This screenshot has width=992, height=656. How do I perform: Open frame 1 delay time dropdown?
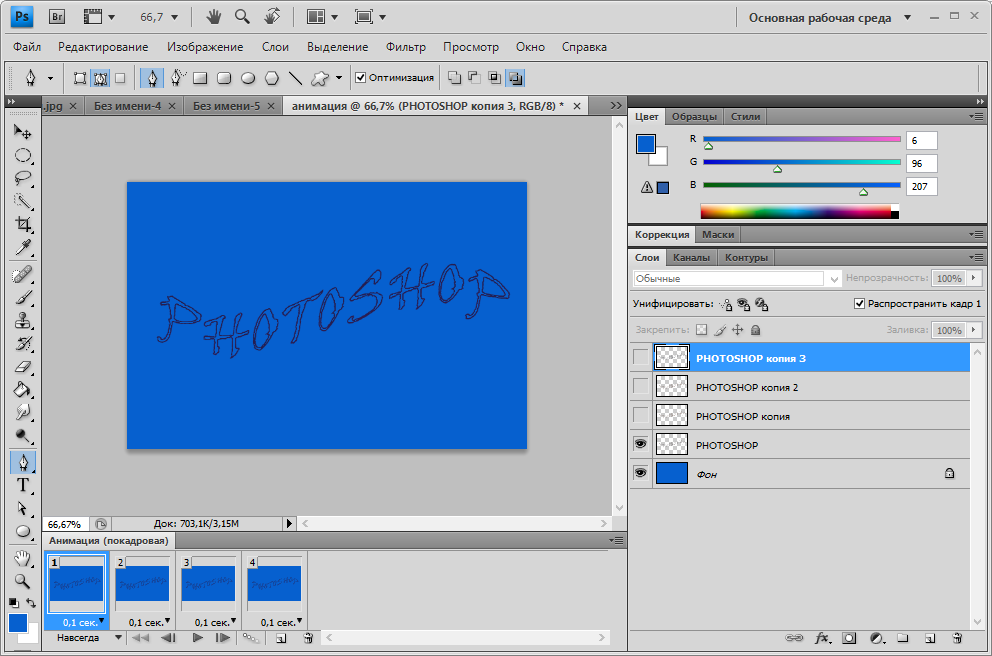coord(101,621)
